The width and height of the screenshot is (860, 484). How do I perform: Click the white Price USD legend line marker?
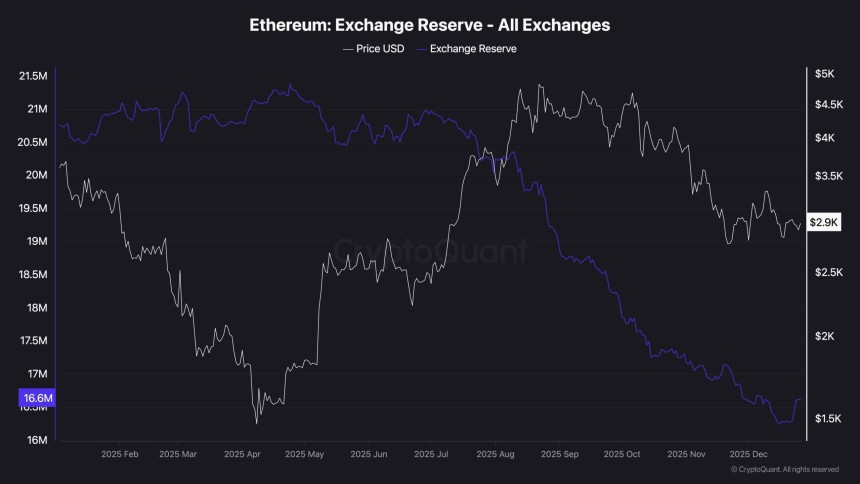click(x=347, y=48)
